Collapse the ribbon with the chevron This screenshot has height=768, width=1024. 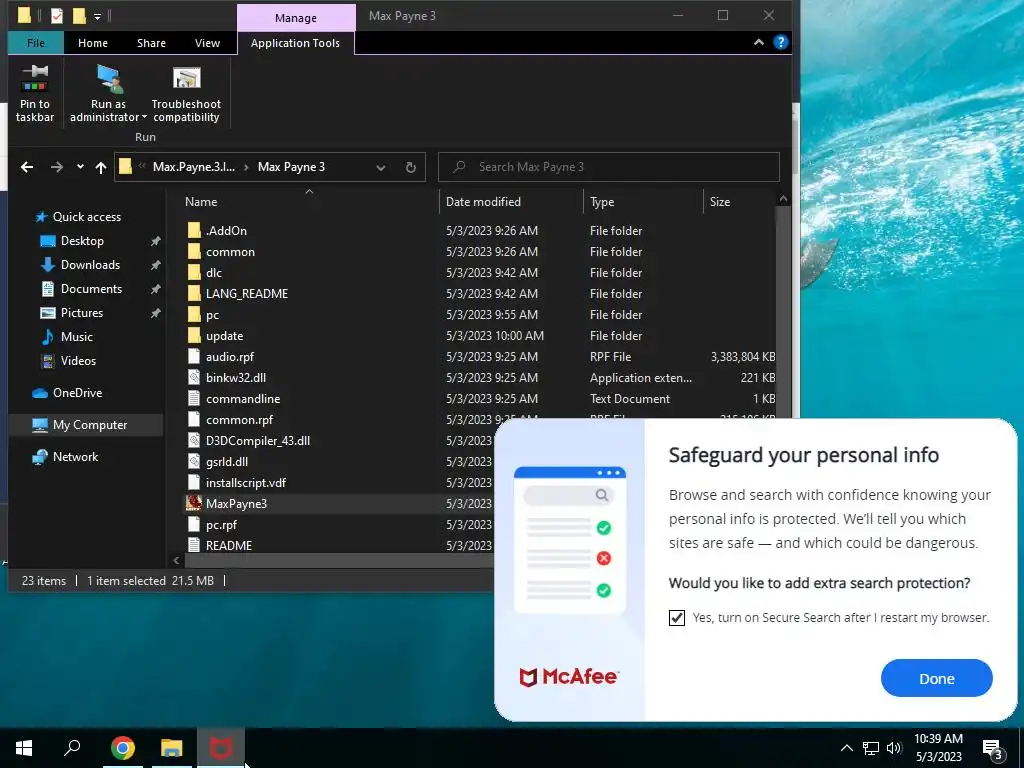758,42
